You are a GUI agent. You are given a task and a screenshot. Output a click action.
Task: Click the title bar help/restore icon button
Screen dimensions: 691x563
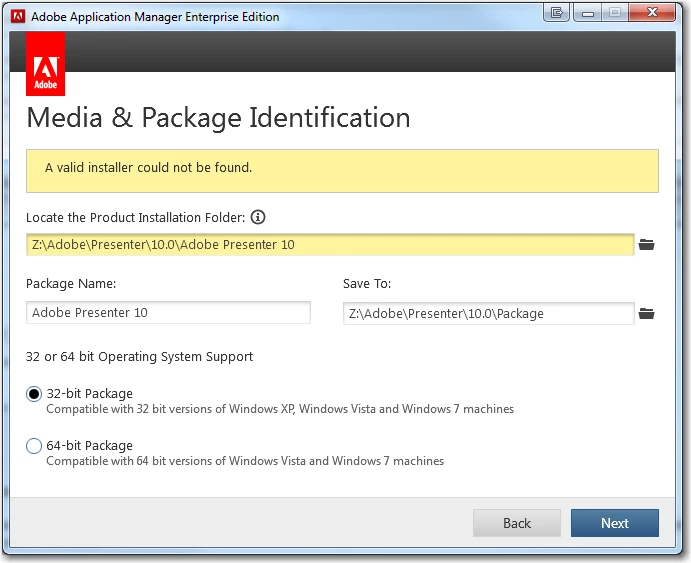pyautogui.click(x=557, y=12)
